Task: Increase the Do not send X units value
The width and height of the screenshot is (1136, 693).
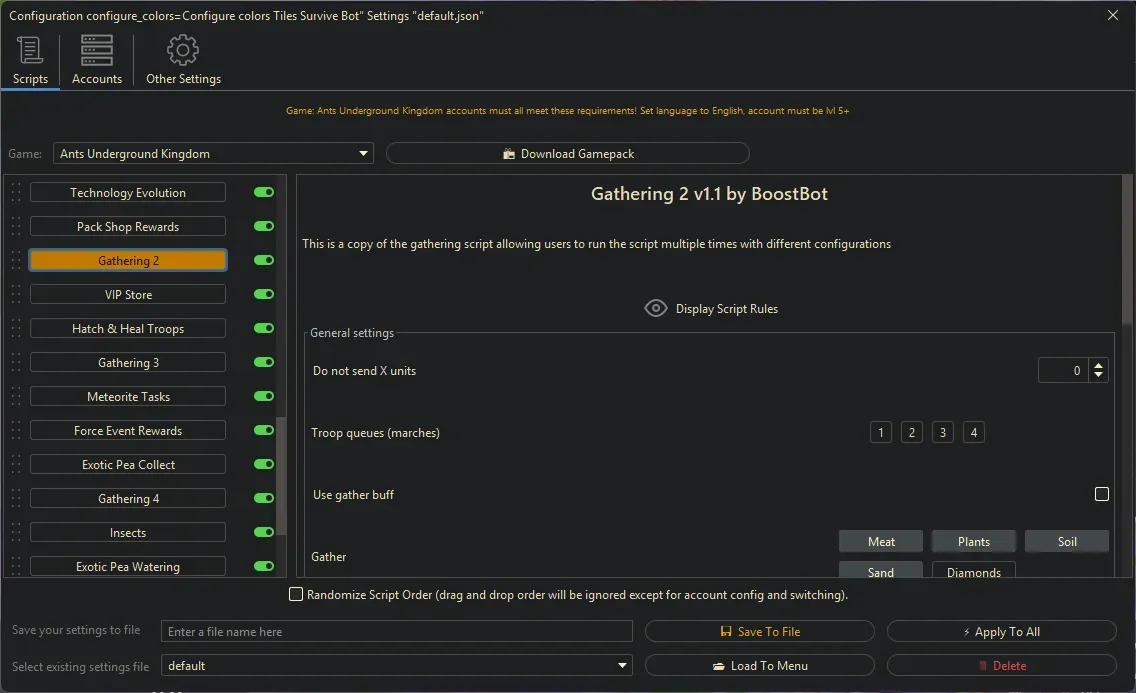Action: (x=1099, y=366)
